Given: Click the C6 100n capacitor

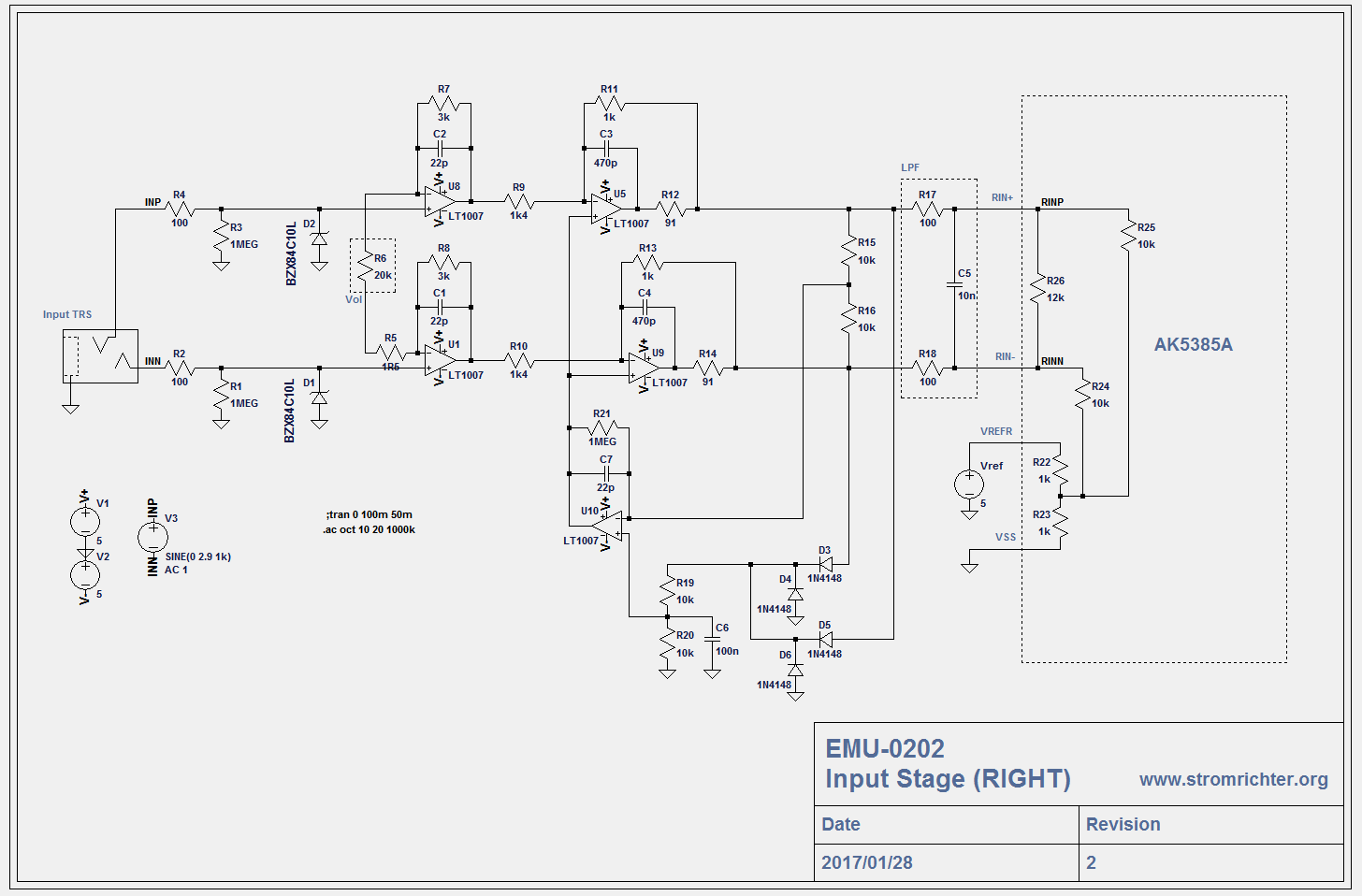Looking at the screenshot, I should (x=712, y=640).
